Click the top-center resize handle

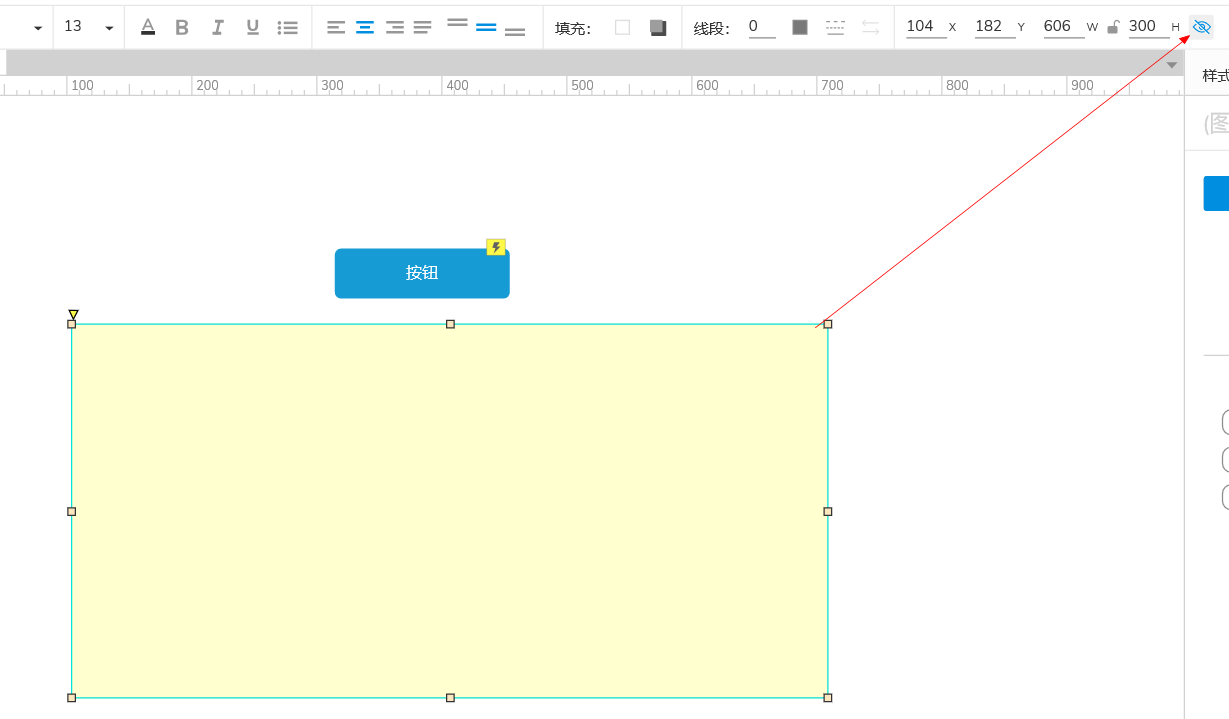point(450,324)
